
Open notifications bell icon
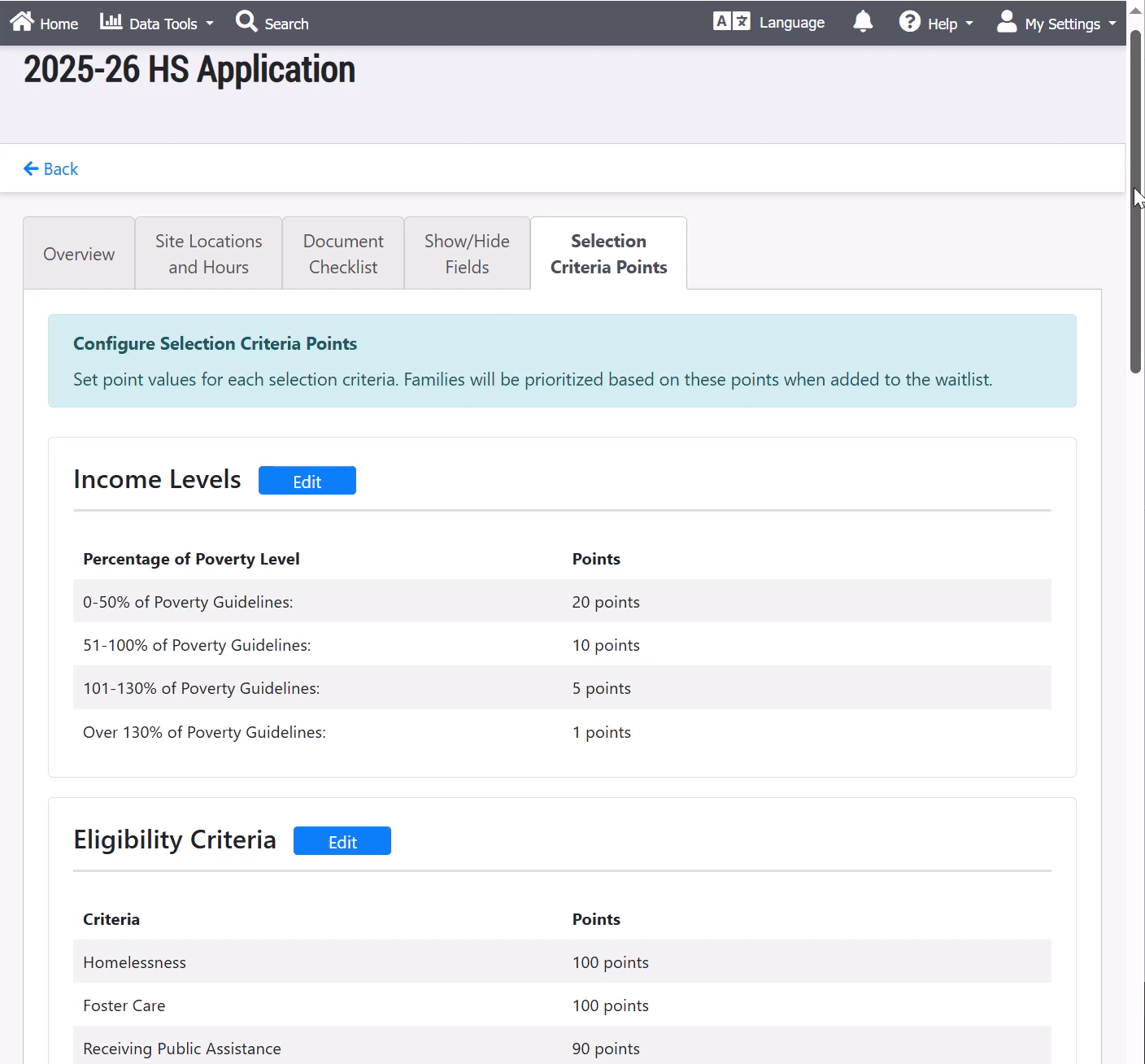point(863,21)
